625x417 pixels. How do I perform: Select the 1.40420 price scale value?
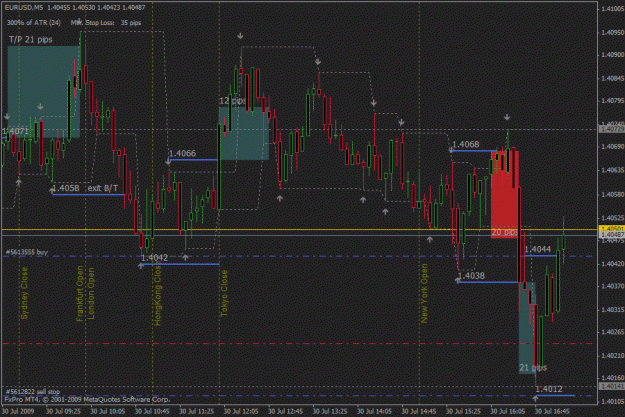click(613, 264)
